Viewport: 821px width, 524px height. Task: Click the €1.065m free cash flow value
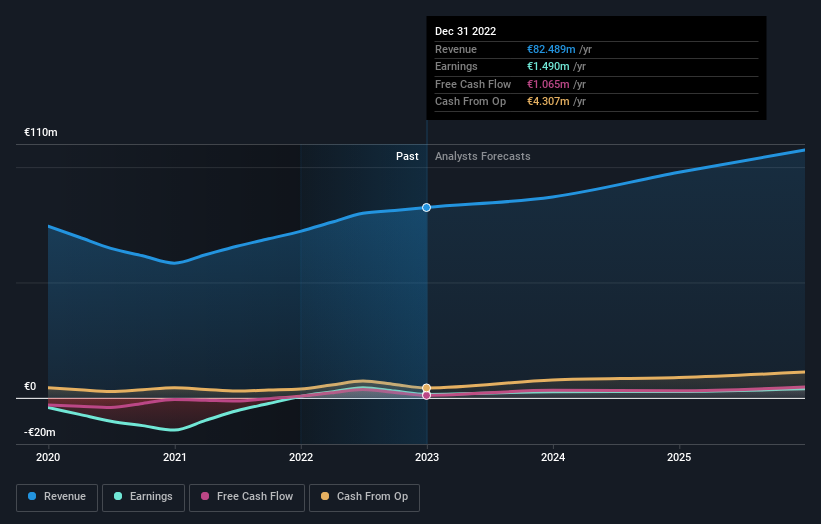548,84
